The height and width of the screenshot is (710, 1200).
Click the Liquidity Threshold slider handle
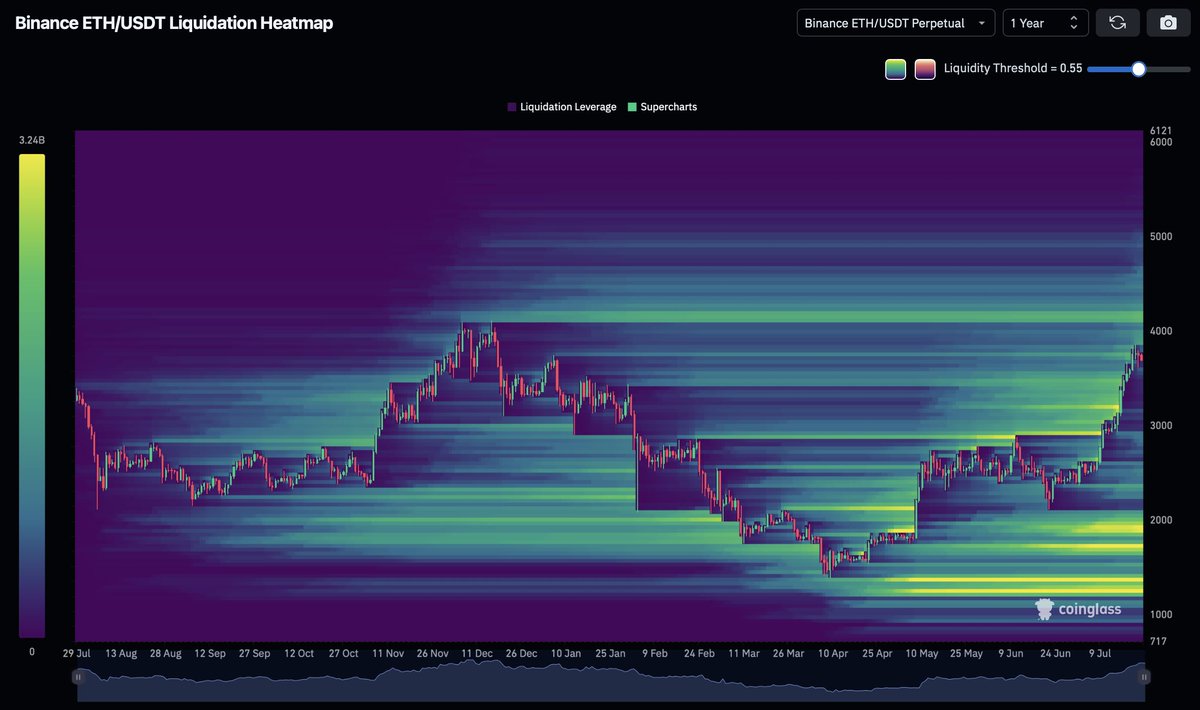pos(1138,69)
